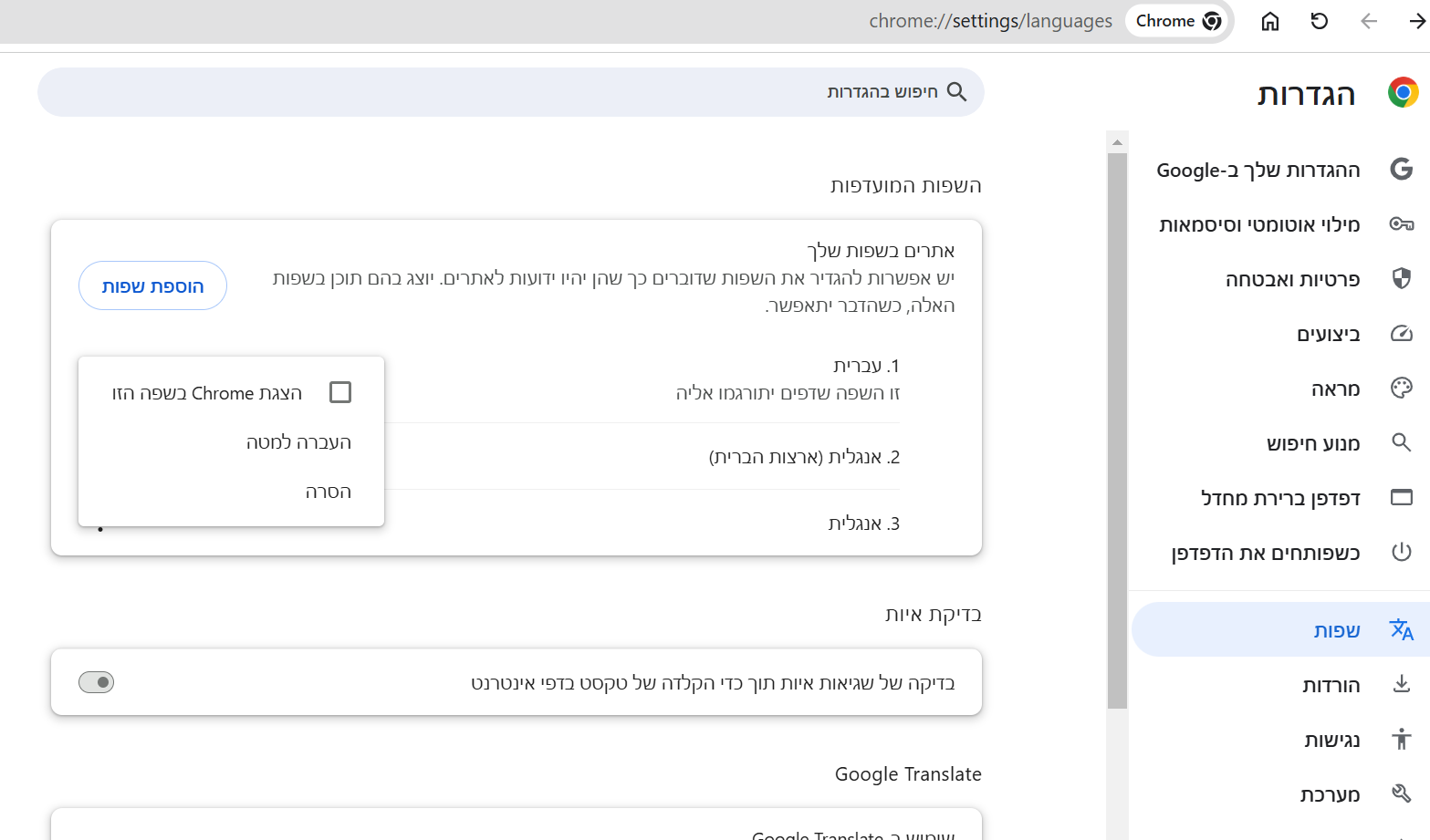Open privacy and security shield icon
Image resolution: width=1430 pixels, height=840 pixels.
pos(1401,279)
